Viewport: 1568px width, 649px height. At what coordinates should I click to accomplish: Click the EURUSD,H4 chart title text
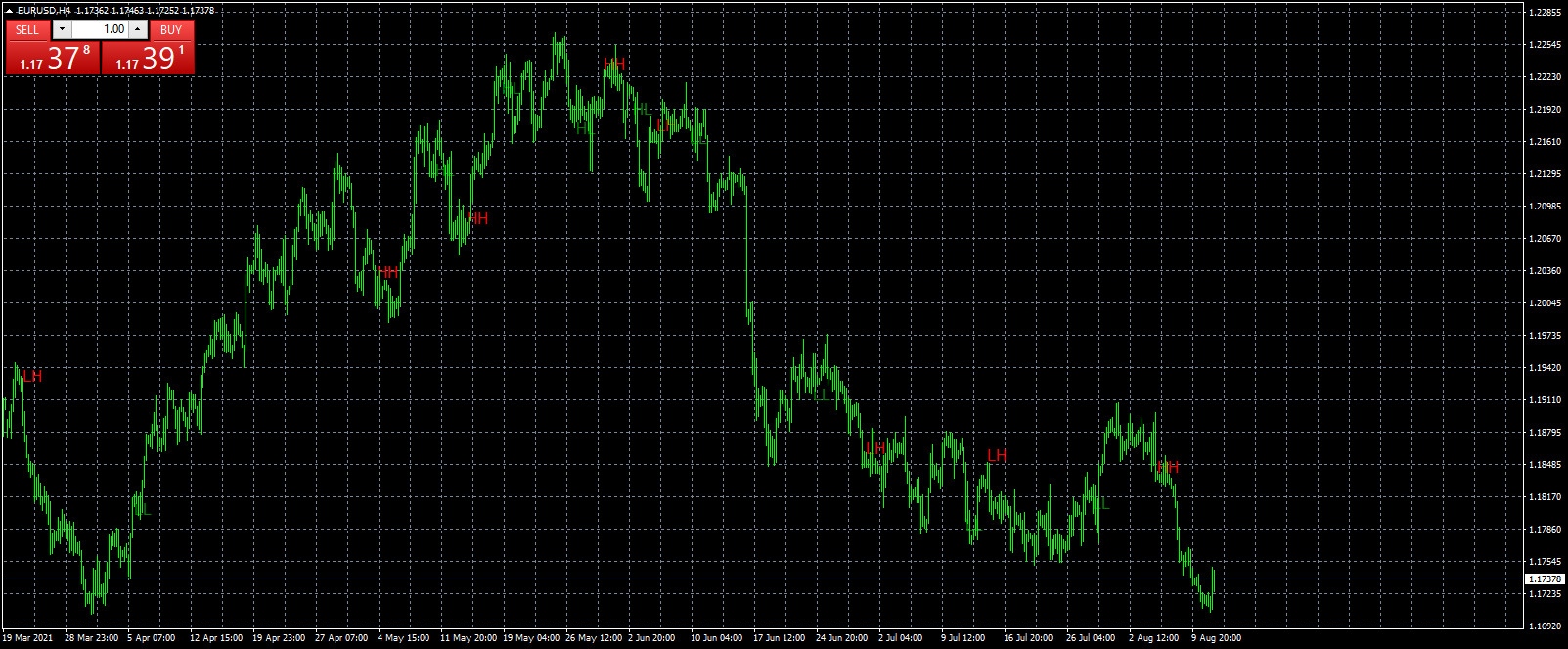click(44, 10)
